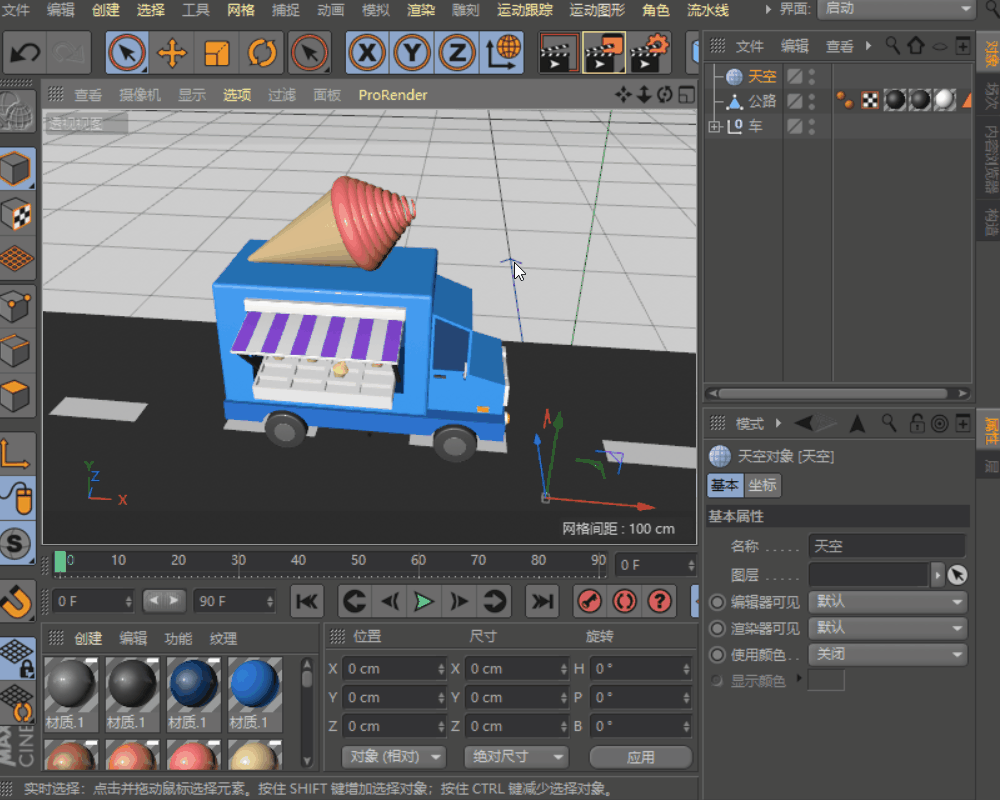Click the 应用 apply button
The width and height of the screenshot is (1000, 800).
[x=640, y=757]
